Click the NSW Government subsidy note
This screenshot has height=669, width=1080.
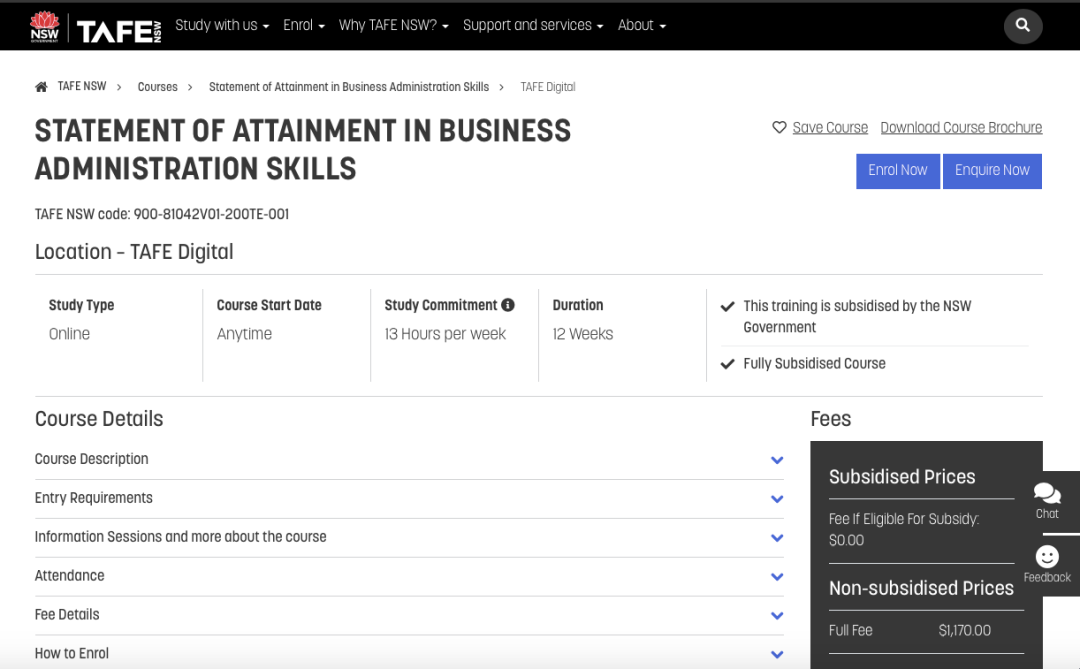click(857, 316)
